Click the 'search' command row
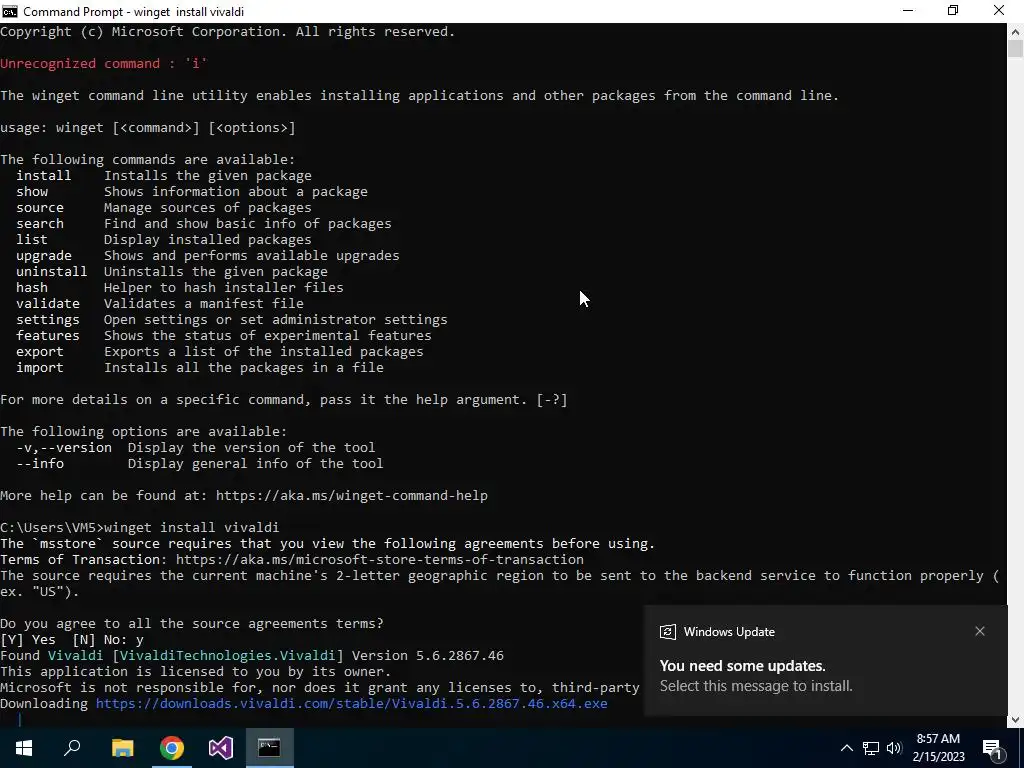The width and height of the screenshot is (1024, 768). [204, 223]
